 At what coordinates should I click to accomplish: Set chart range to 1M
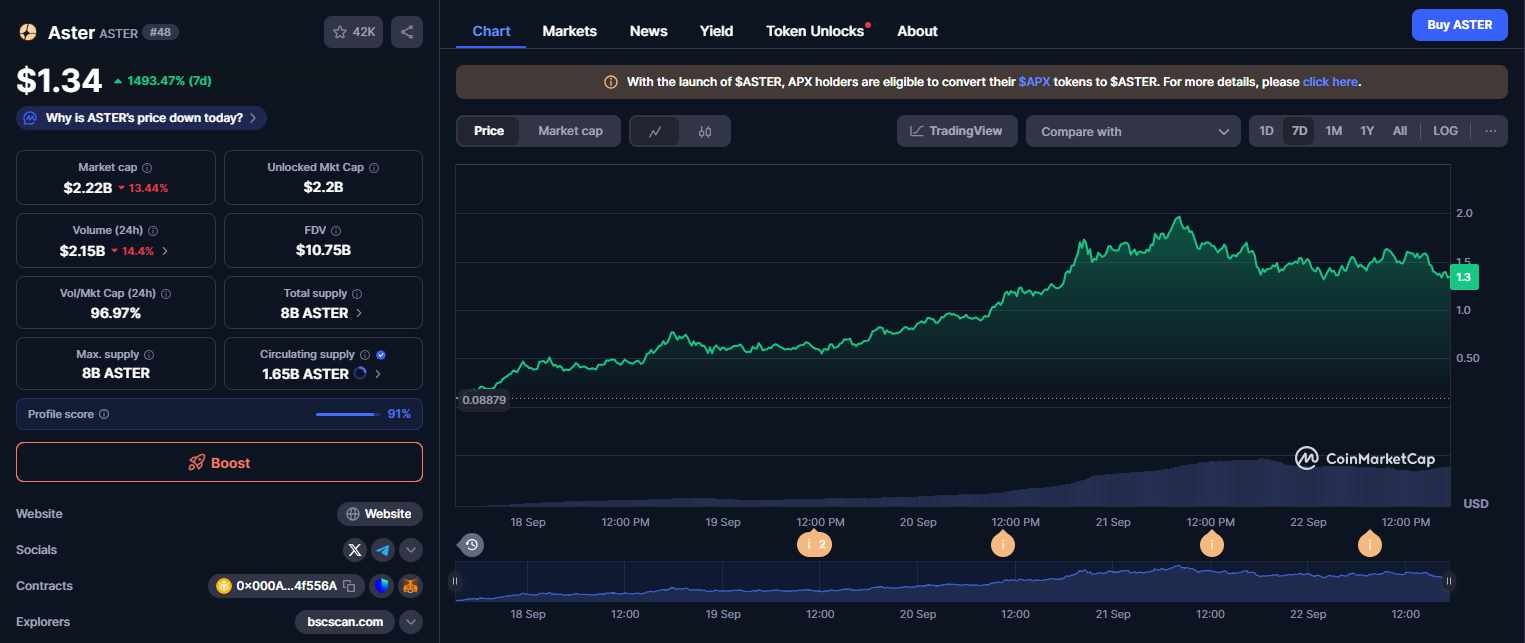pyautogui.click(x=1333, y=131)
